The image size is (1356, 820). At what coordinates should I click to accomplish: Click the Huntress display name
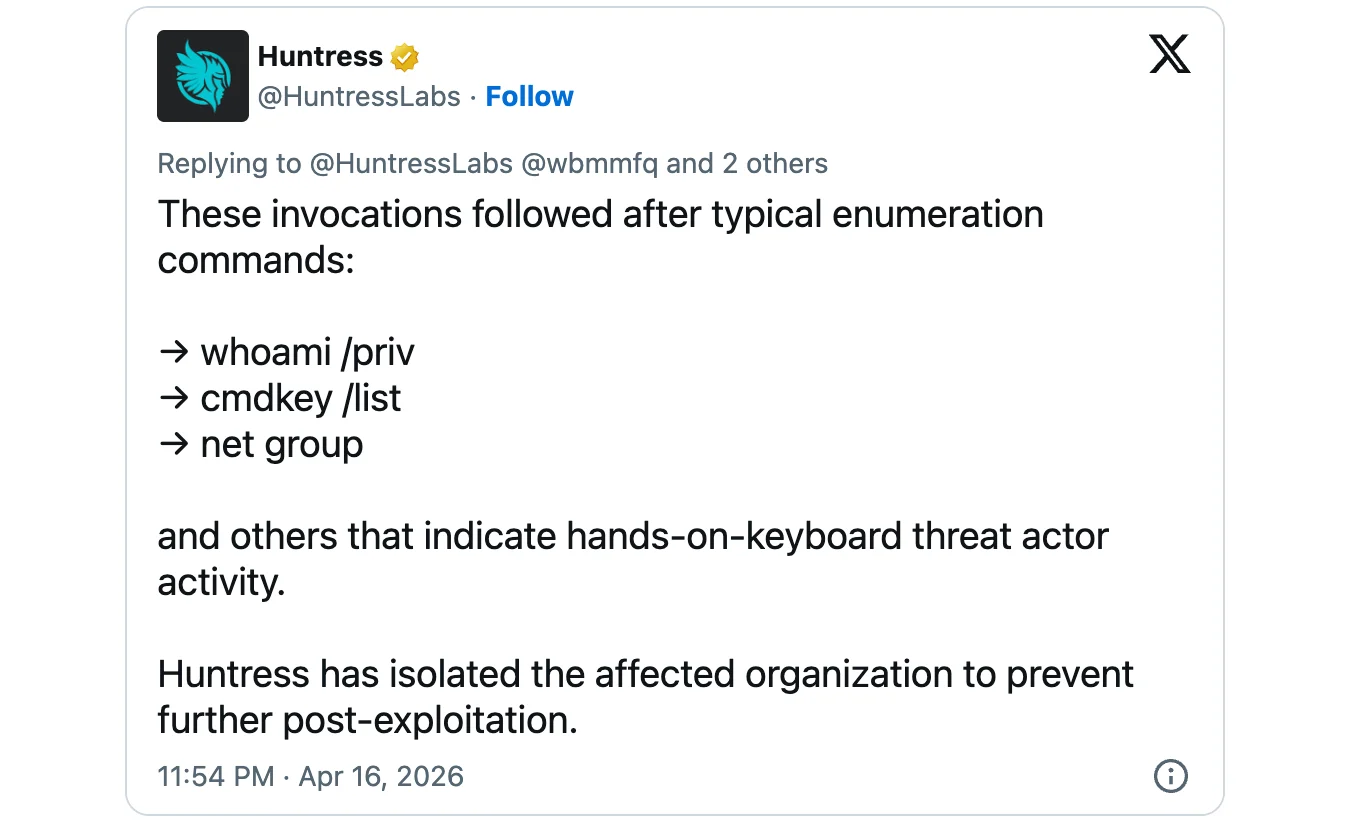point(319,56)
